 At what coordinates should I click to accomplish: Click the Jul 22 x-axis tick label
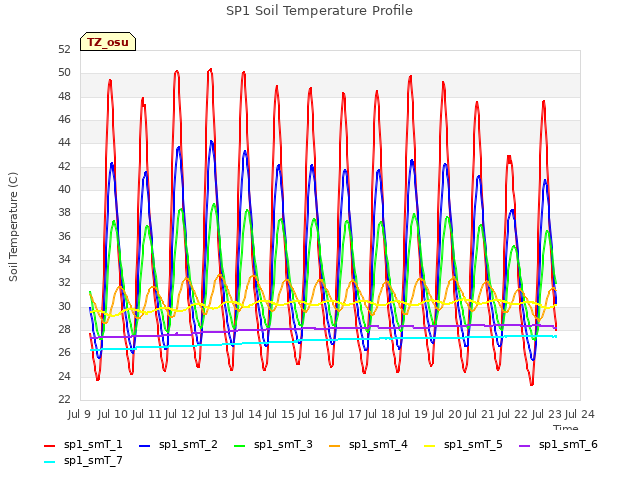[513, 414]
